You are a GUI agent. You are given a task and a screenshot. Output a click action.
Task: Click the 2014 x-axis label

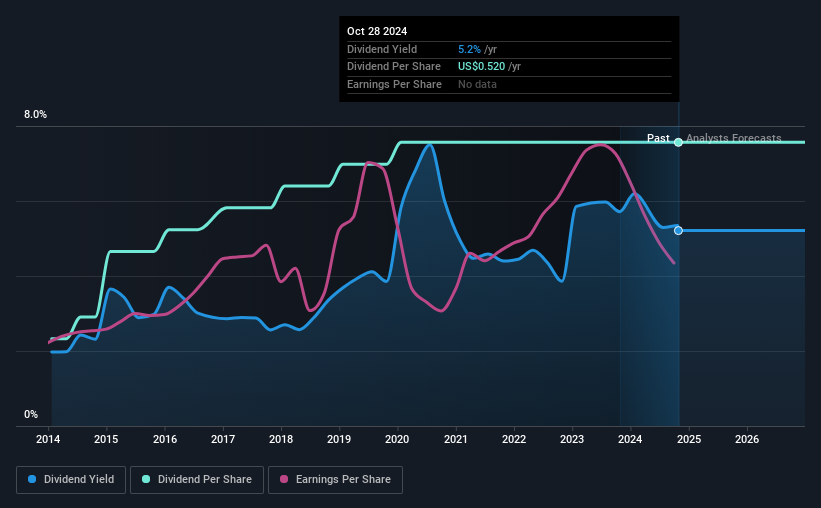(x=48, y=439)
